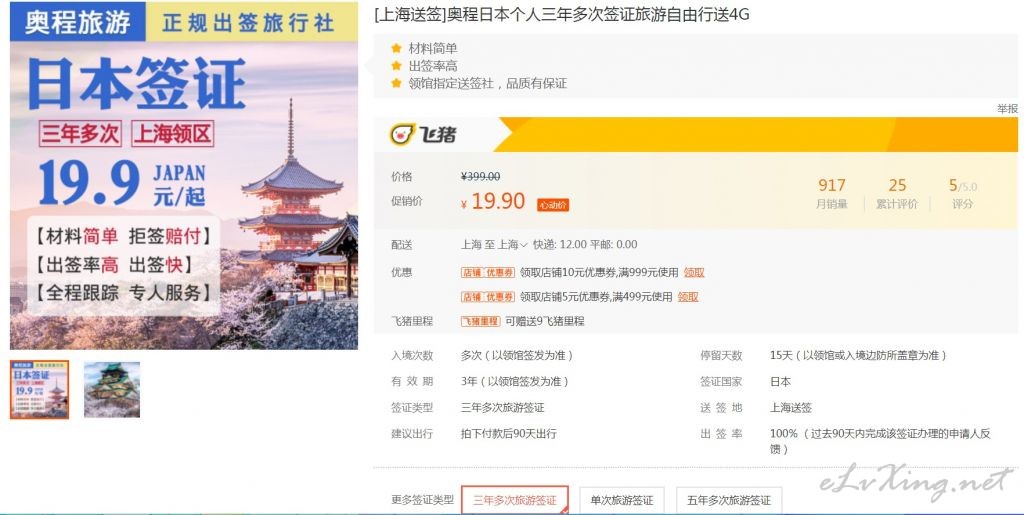Click the star icon beside 领馆指定送签社
This screenshot has height=515, width=1024.
point(396,83)
